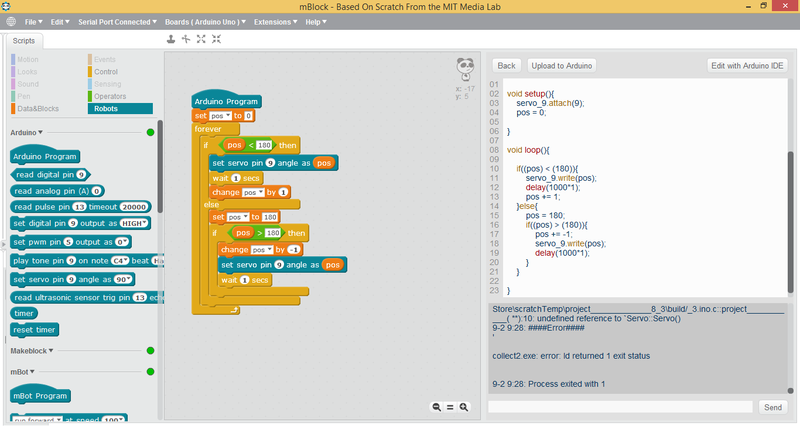Click Upload to Arduino button

click(x=562, y=66)
